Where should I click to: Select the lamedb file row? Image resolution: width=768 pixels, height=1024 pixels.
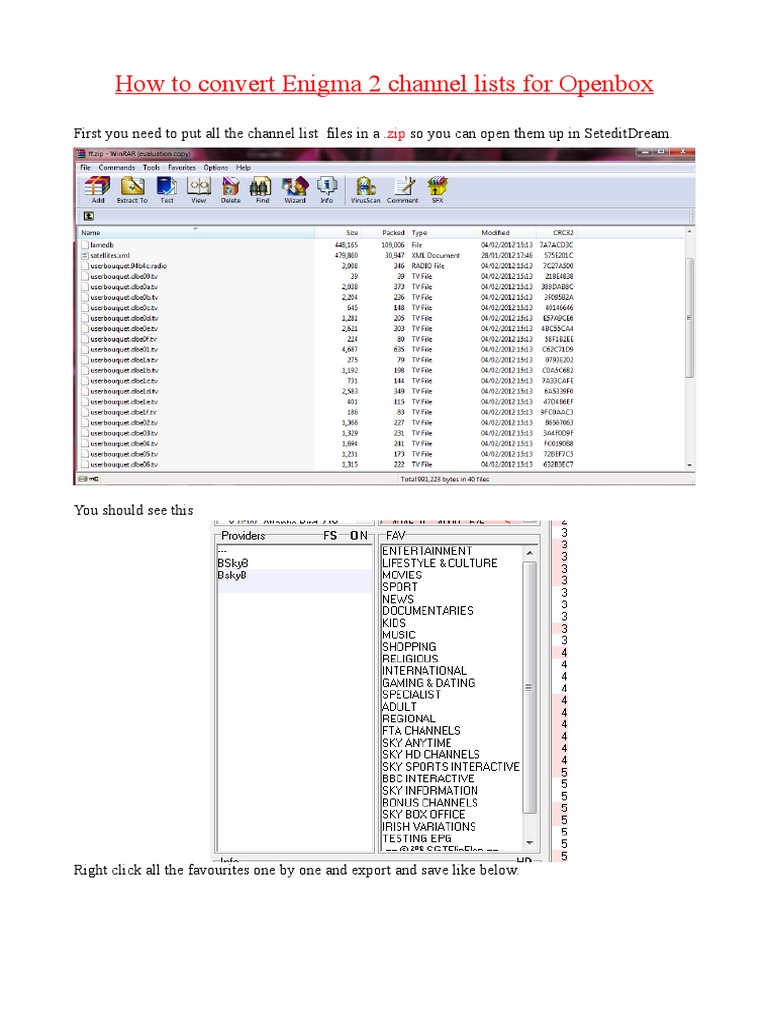click(327, 245)
